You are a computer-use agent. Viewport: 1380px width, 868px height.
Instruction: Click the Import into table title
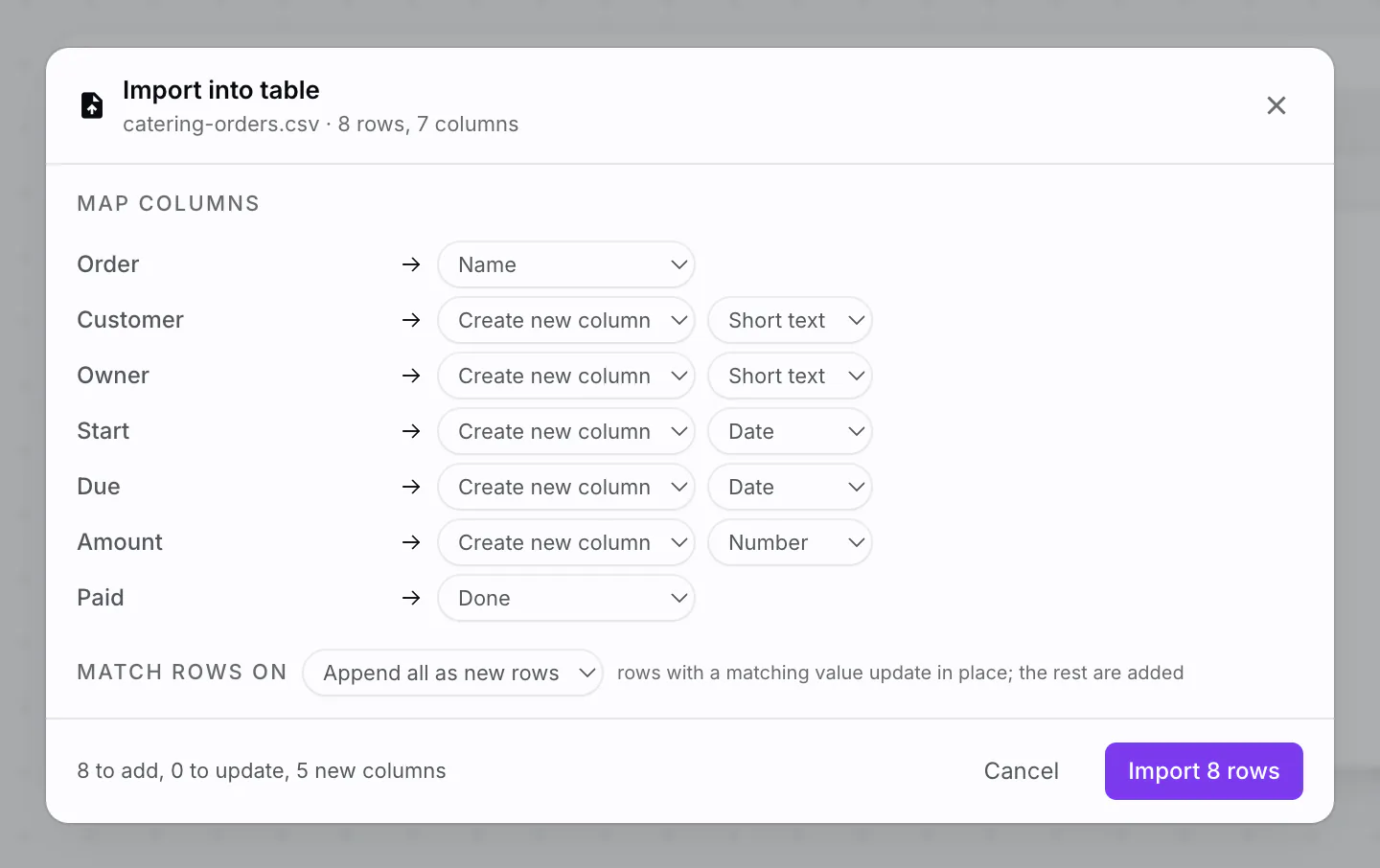(221, 90)
